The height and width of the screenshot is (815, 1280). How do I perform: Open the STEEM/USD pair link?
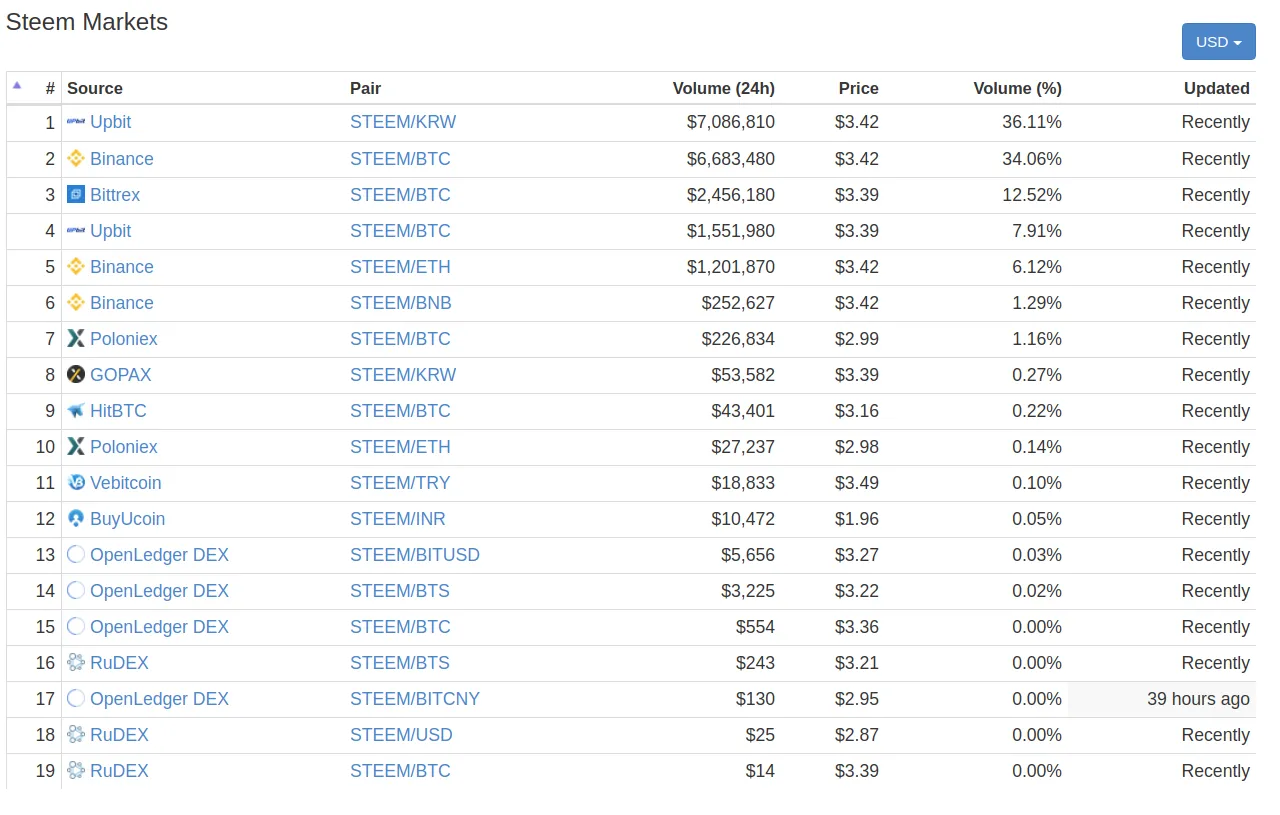(401, 734)
